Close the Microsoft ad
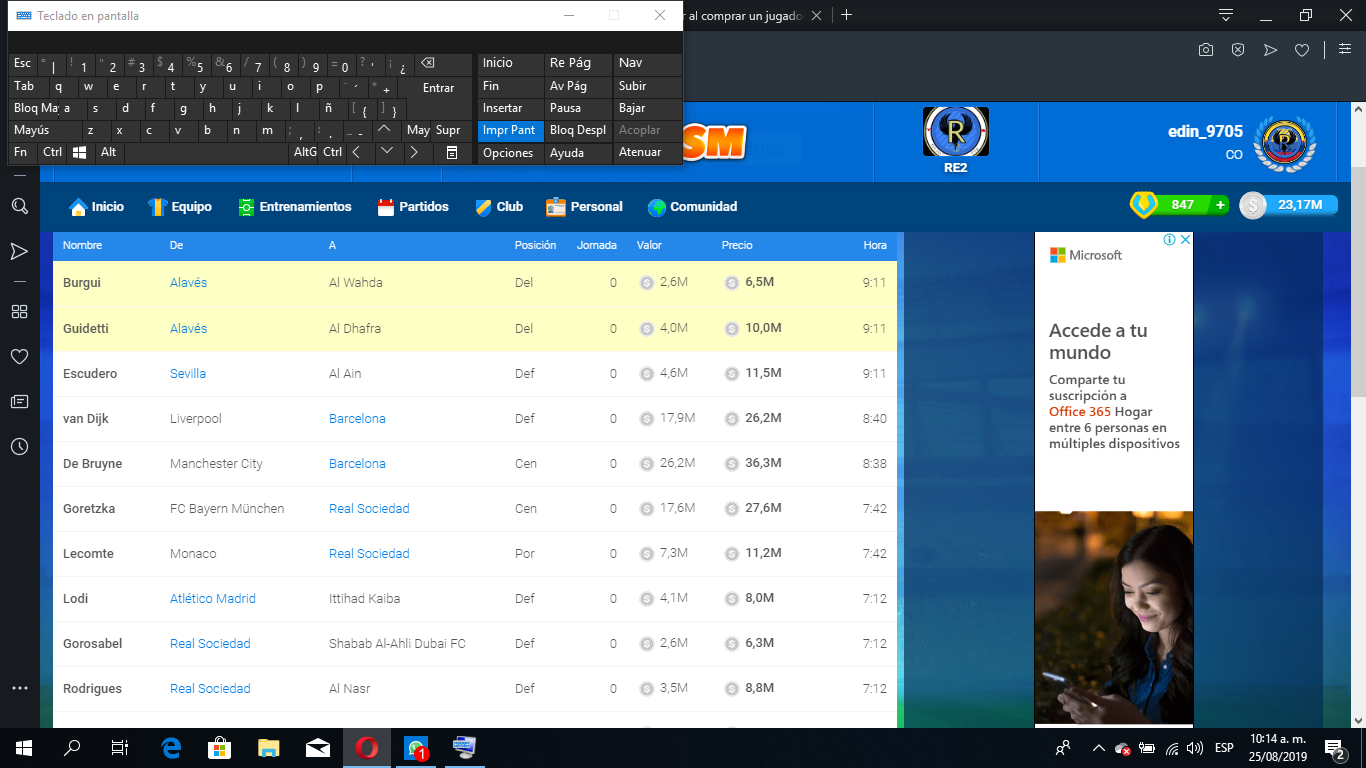This screenshot has height=768, width=1366. [1185, 240]
